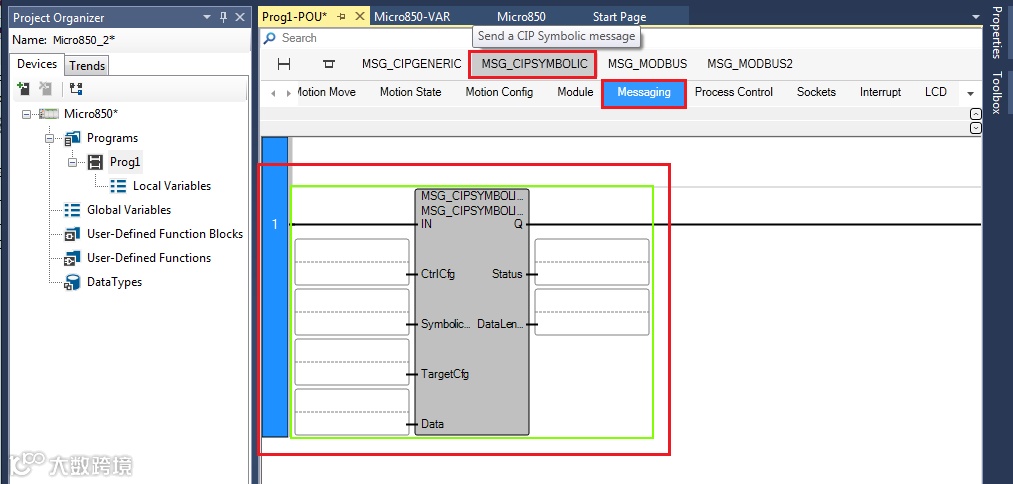Screen dimensions: 1013x484
Task: Pick the MSG_CIPSYMBOLIC instruction
Action: (x=534, y=64)
